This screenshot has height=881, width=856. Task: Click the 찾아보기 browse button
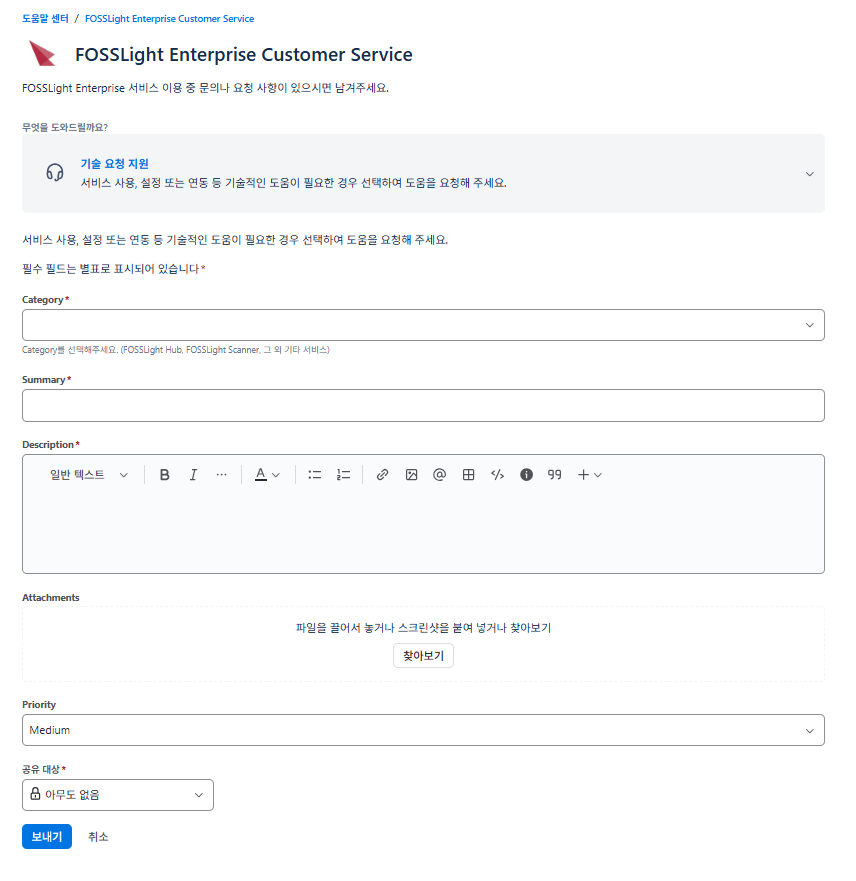(x=423, y=656)
